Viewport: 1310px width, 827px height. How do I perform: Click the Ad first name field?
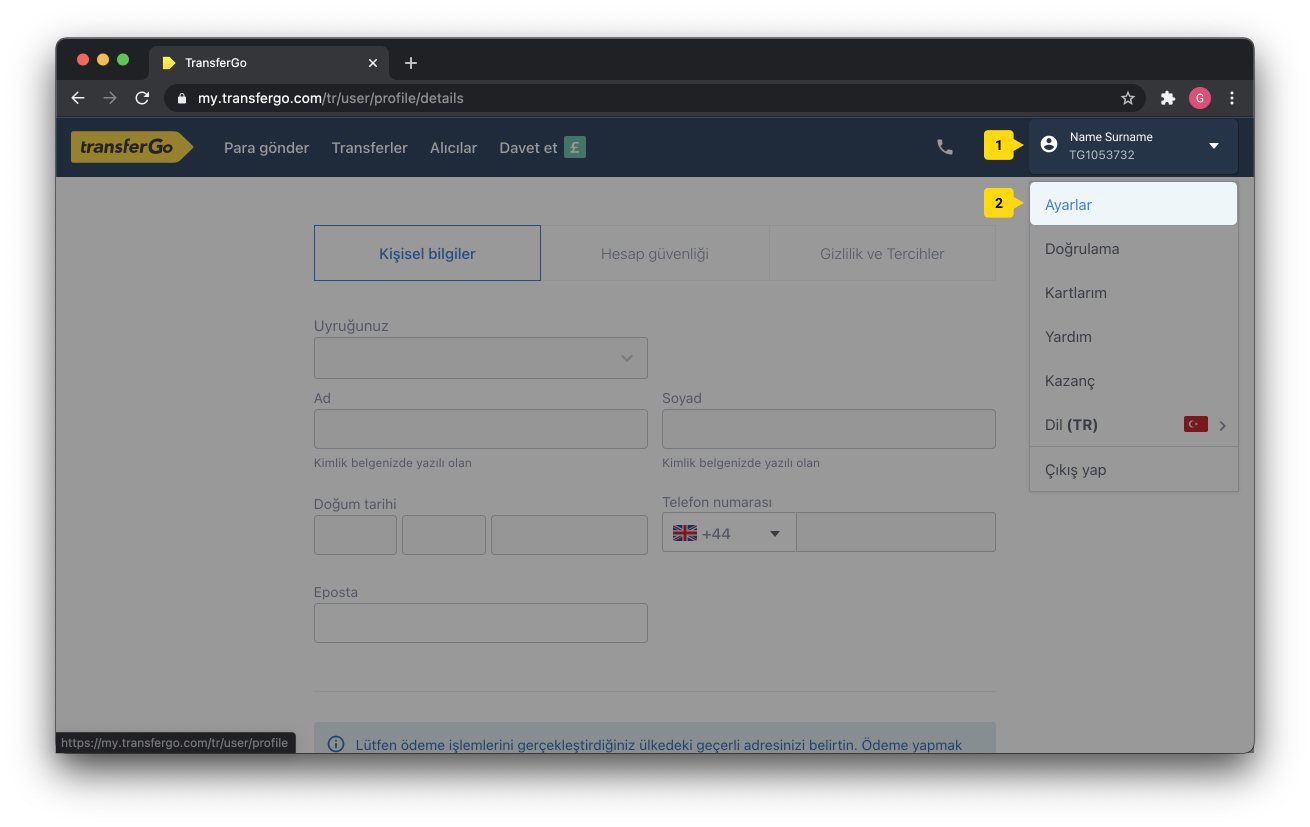tap(481, 429)
